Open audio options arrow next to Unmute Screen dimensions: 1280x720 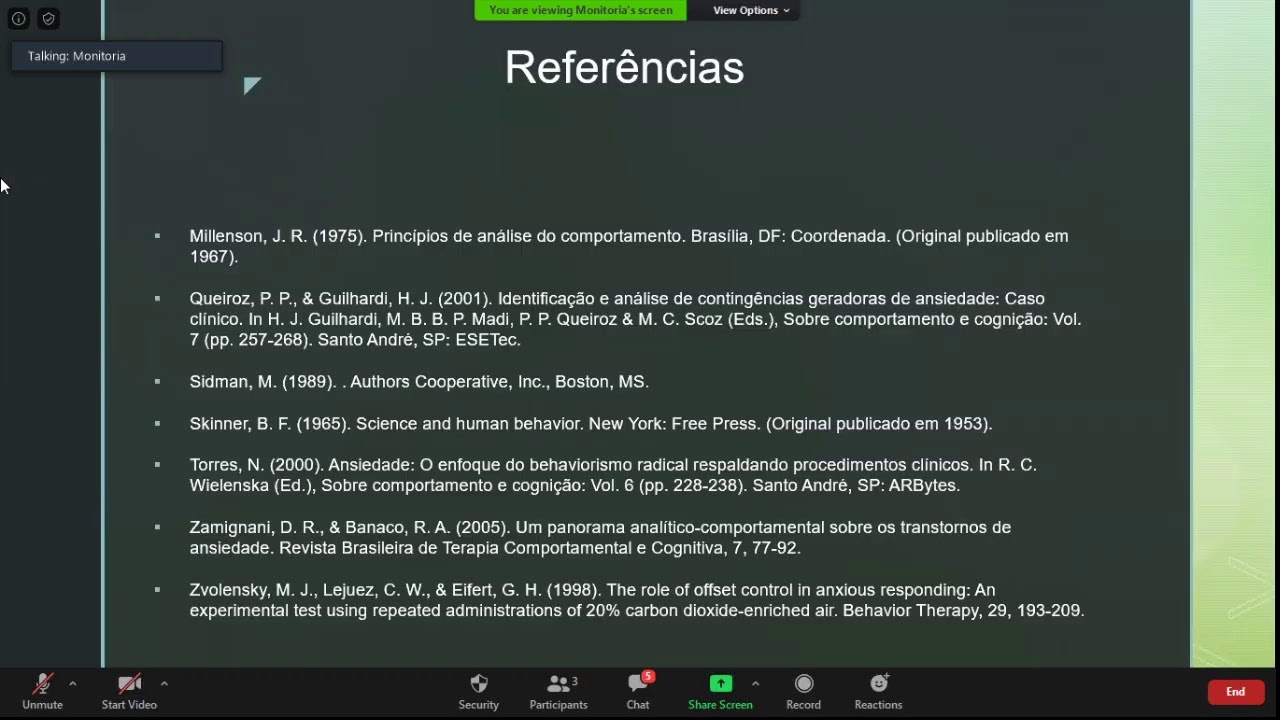[72, 684]
